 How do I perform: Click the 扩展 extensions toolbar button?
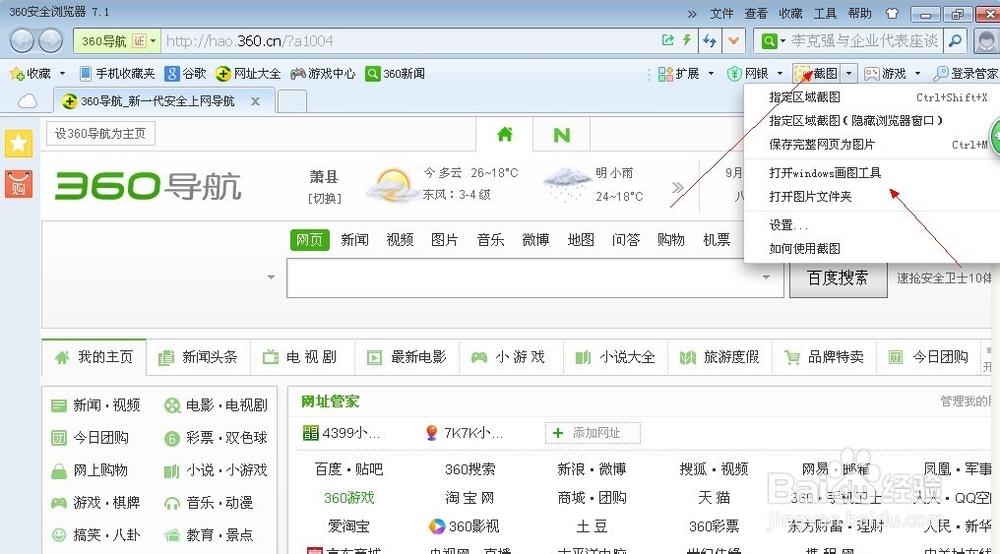679,73
